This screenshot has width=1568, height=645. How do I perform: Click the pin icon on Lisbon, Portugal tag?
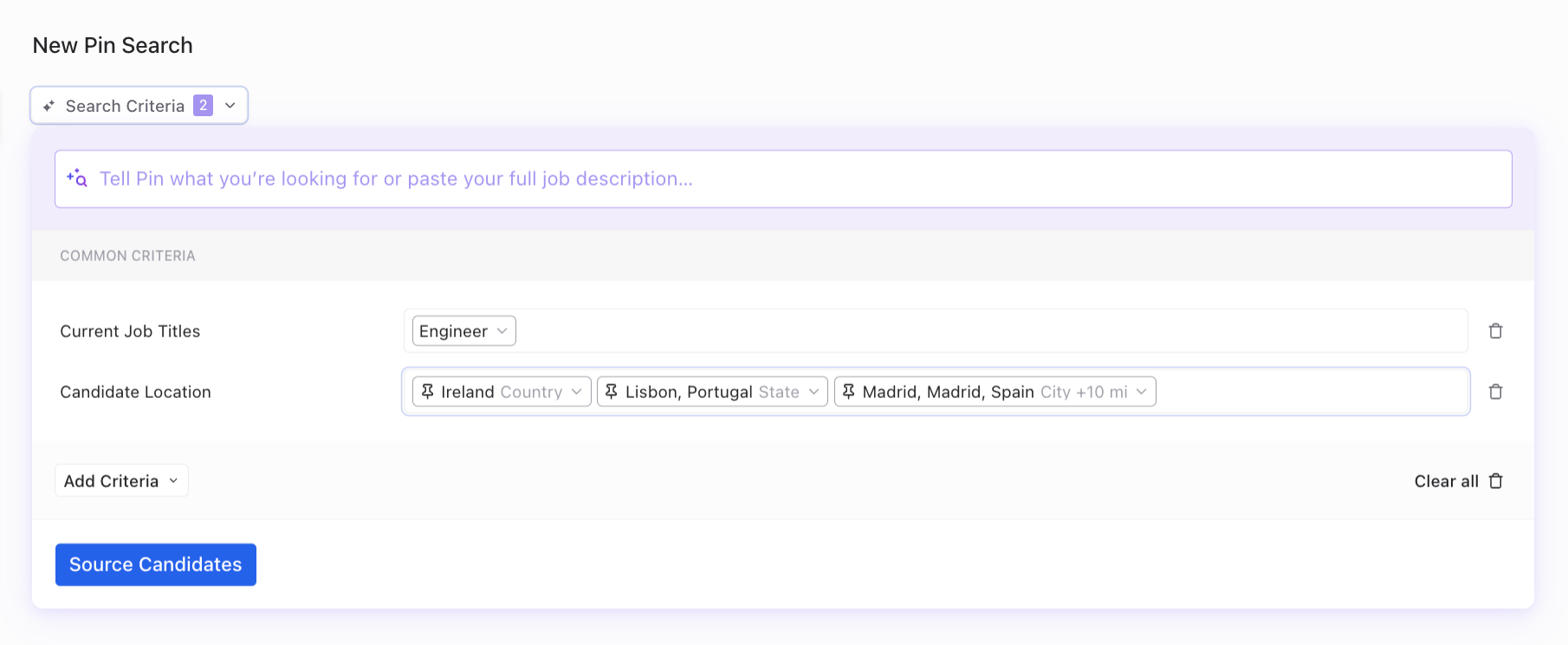coord(612,392)
